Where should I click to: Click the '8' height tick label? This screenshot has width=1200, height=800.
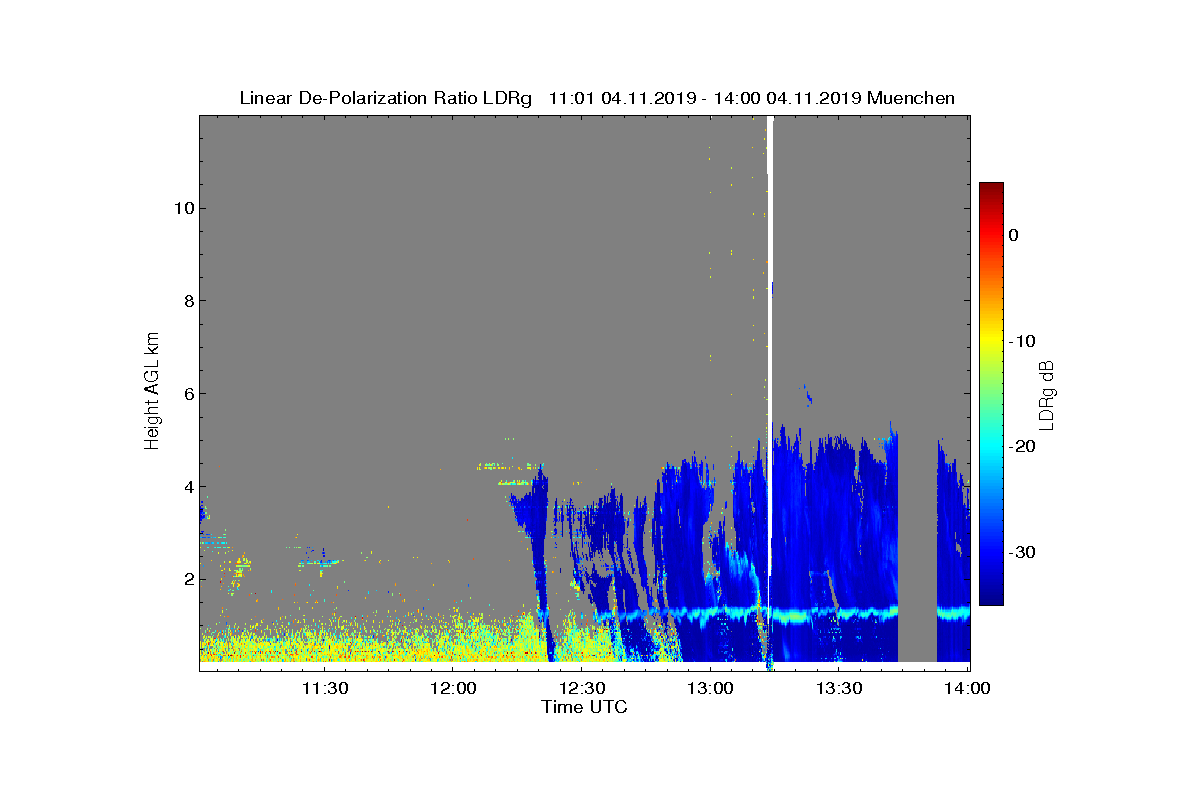(x=187, y=301)
